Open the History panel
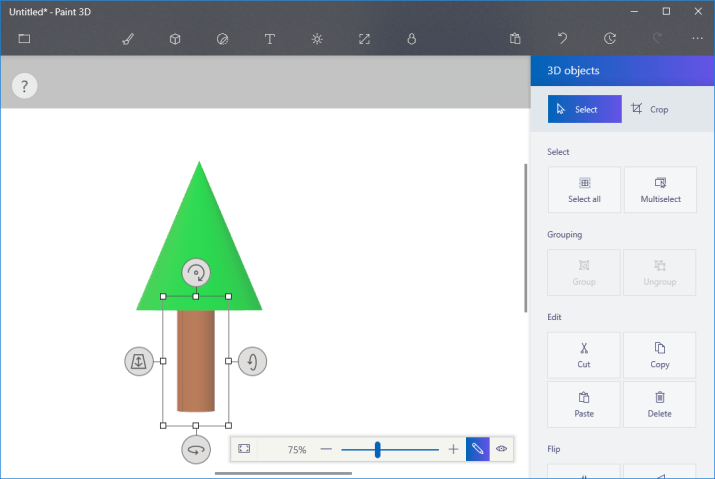Screen dimensions: 715x479 [x=610, y=39]
